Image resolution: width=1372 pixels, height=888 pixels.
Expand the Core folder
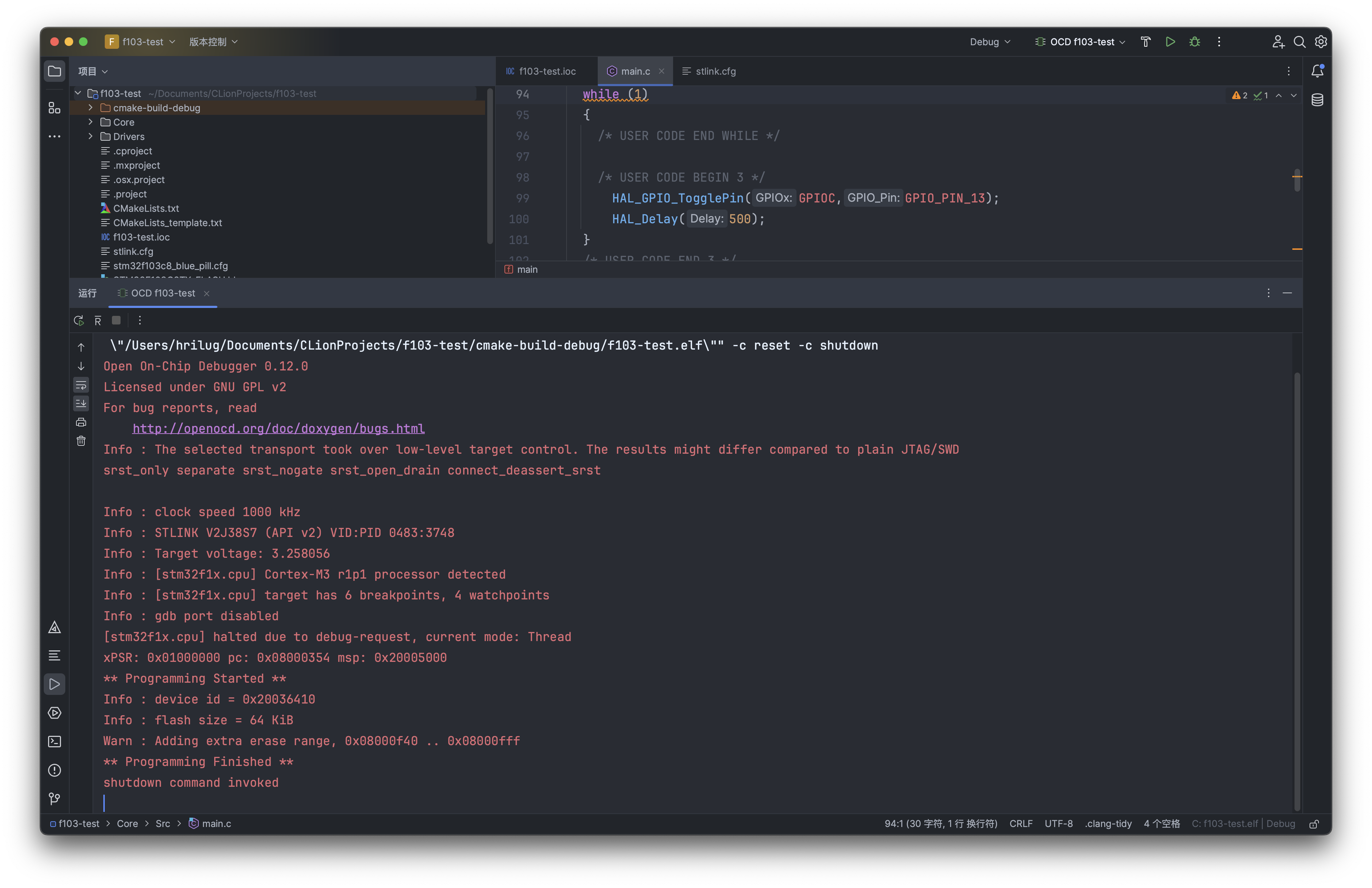pyautogui.click(x=90, y=122)
